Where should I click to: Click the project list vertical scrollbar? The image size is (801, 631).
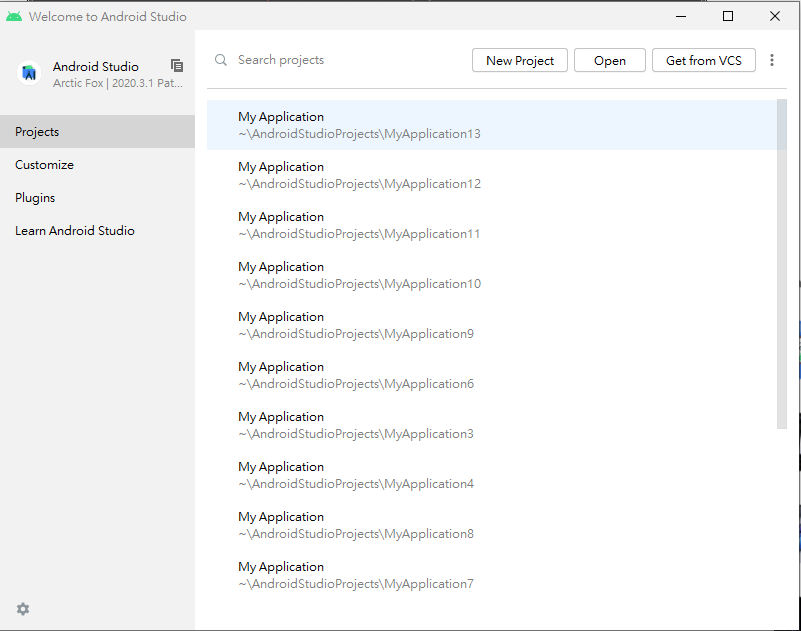782,264
